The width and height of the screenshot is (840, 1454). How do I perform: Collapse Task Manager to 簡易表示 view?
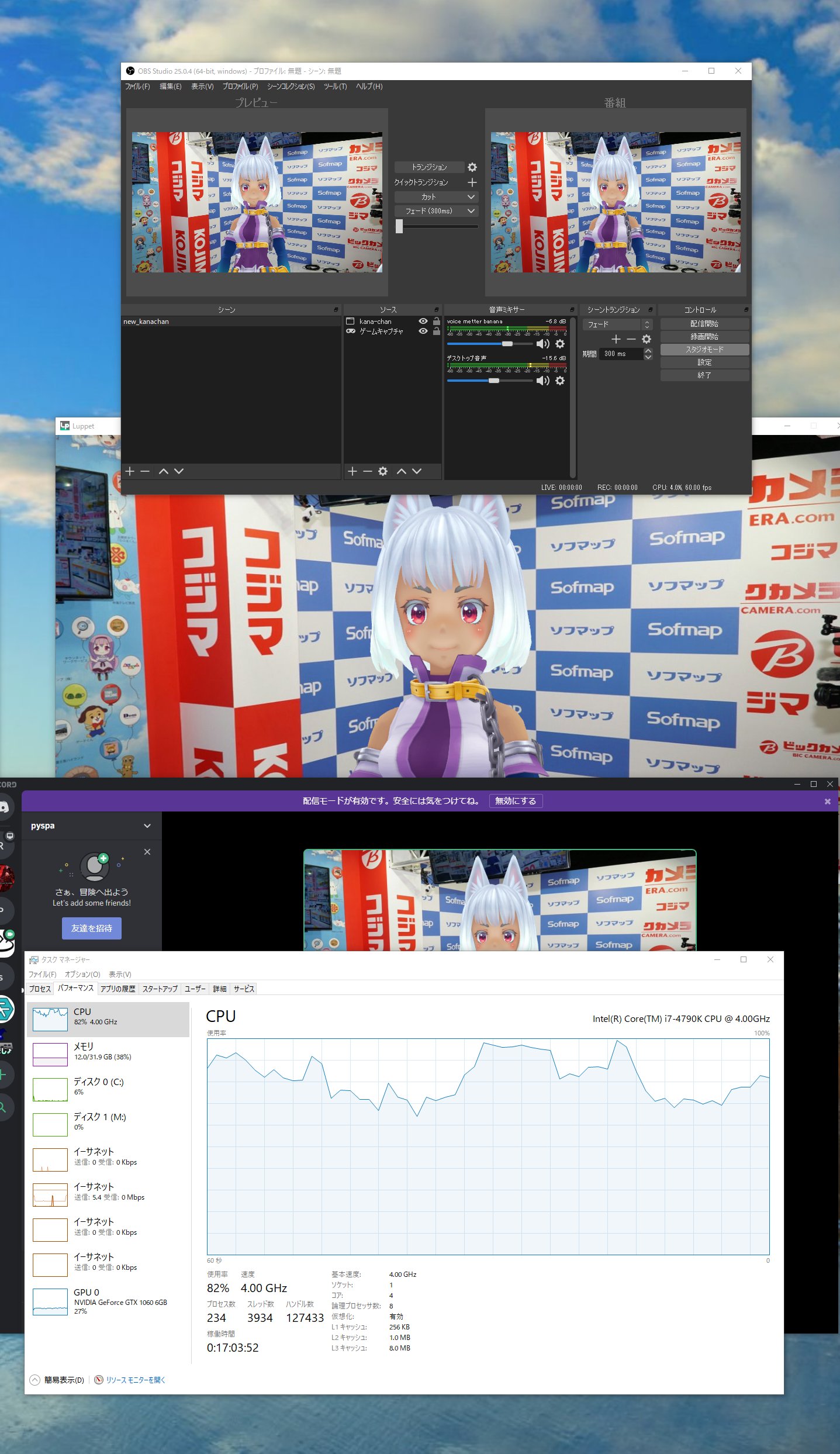pyautogui.click(x=57, y=1380)
